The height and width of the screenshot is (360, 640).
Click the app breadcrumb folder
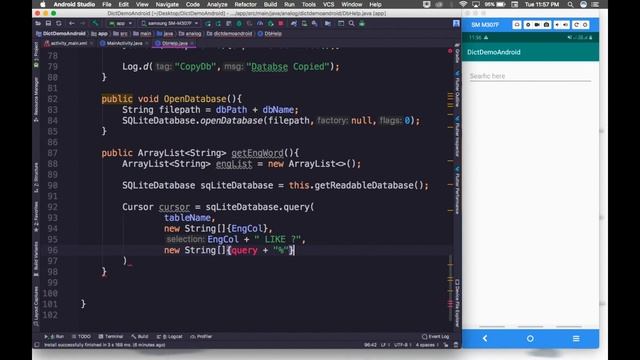pos(100,33)
